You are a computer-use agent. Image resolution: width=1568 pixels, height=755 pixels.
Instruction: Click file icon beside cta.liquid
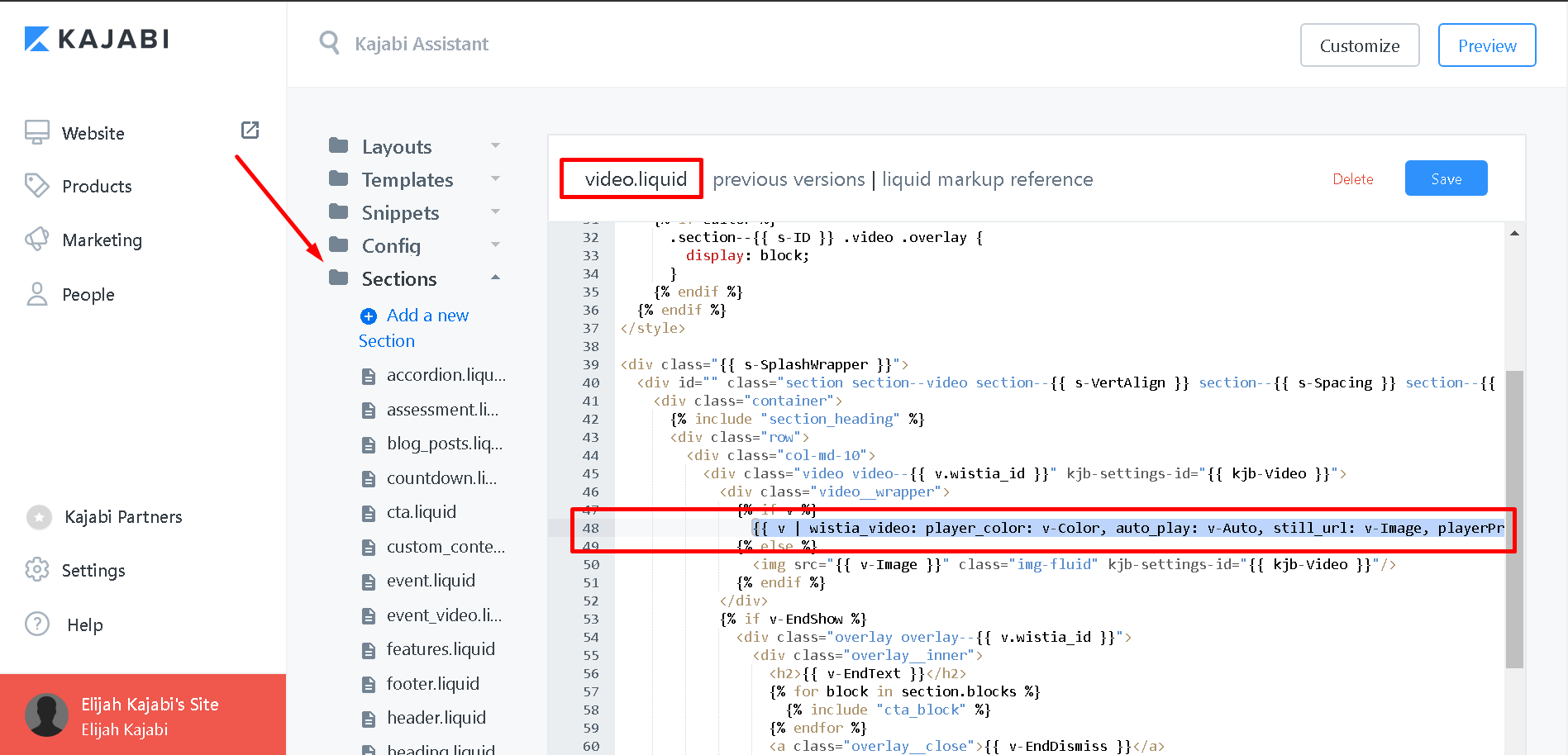[x=369, y=514]
